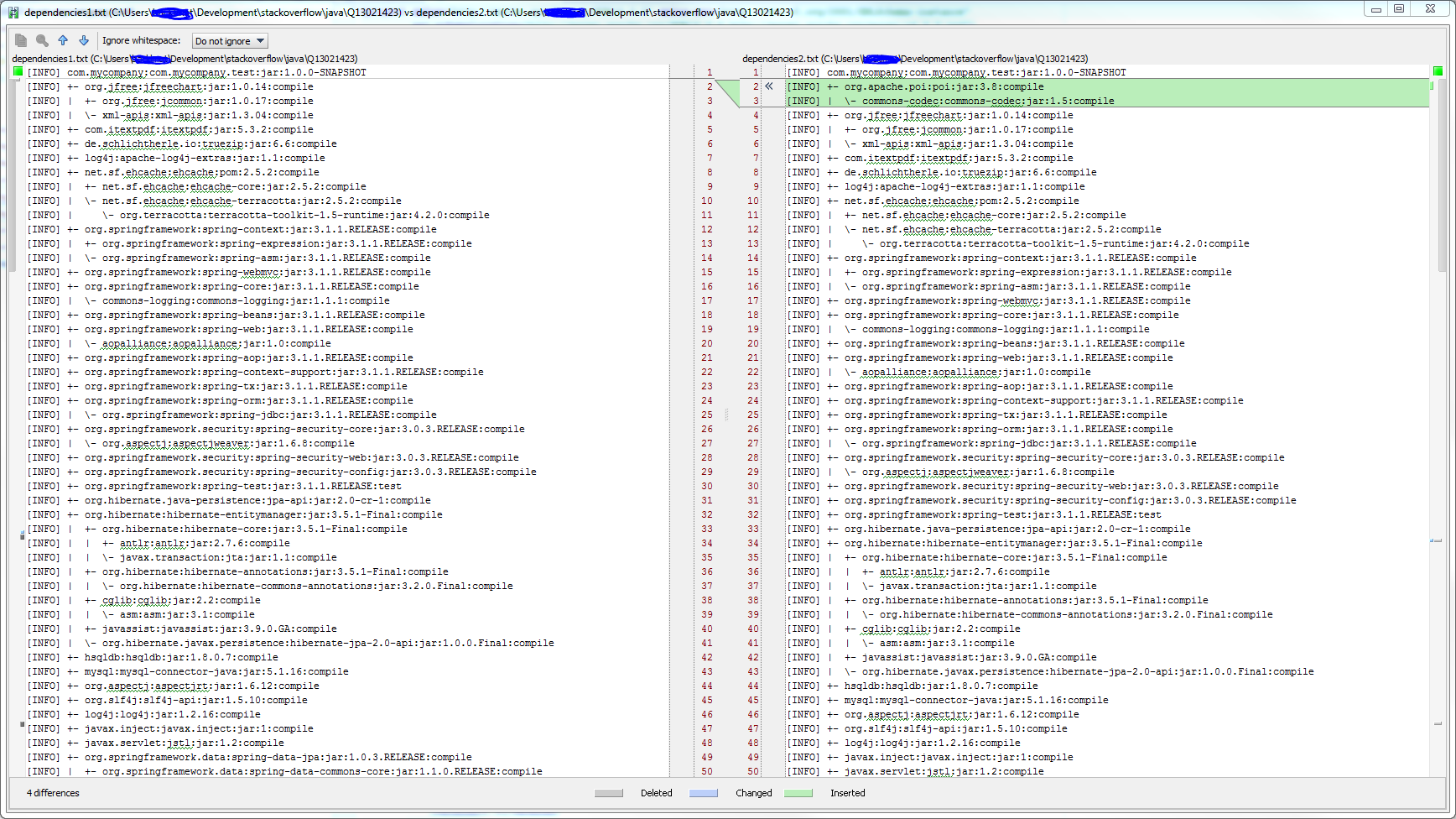1456x819 pixels.
Task: Click the Deleted legend gray swatch
Action: pos(609,793)
